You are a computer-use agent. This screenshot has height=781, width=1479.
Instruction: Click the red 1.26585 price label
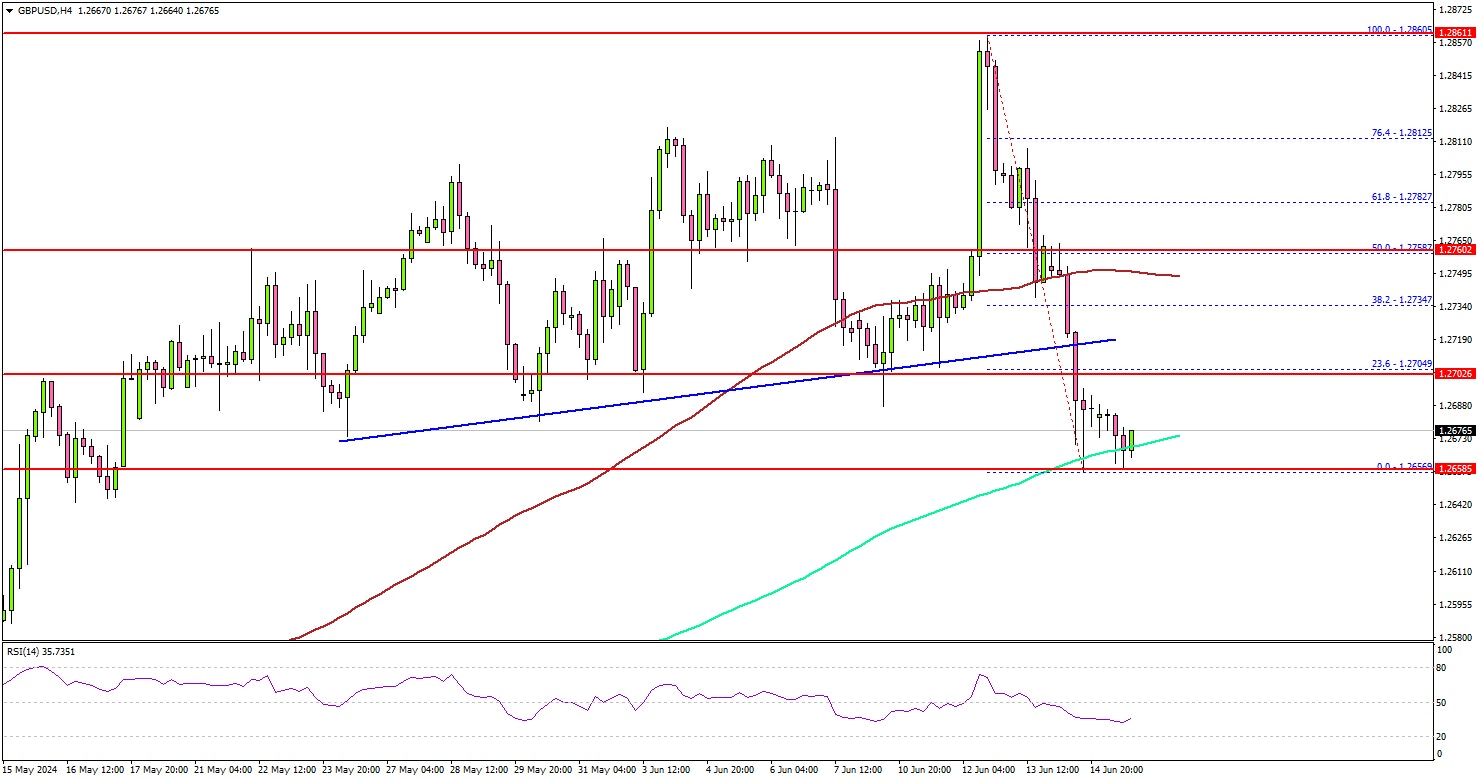(1456, 468)
